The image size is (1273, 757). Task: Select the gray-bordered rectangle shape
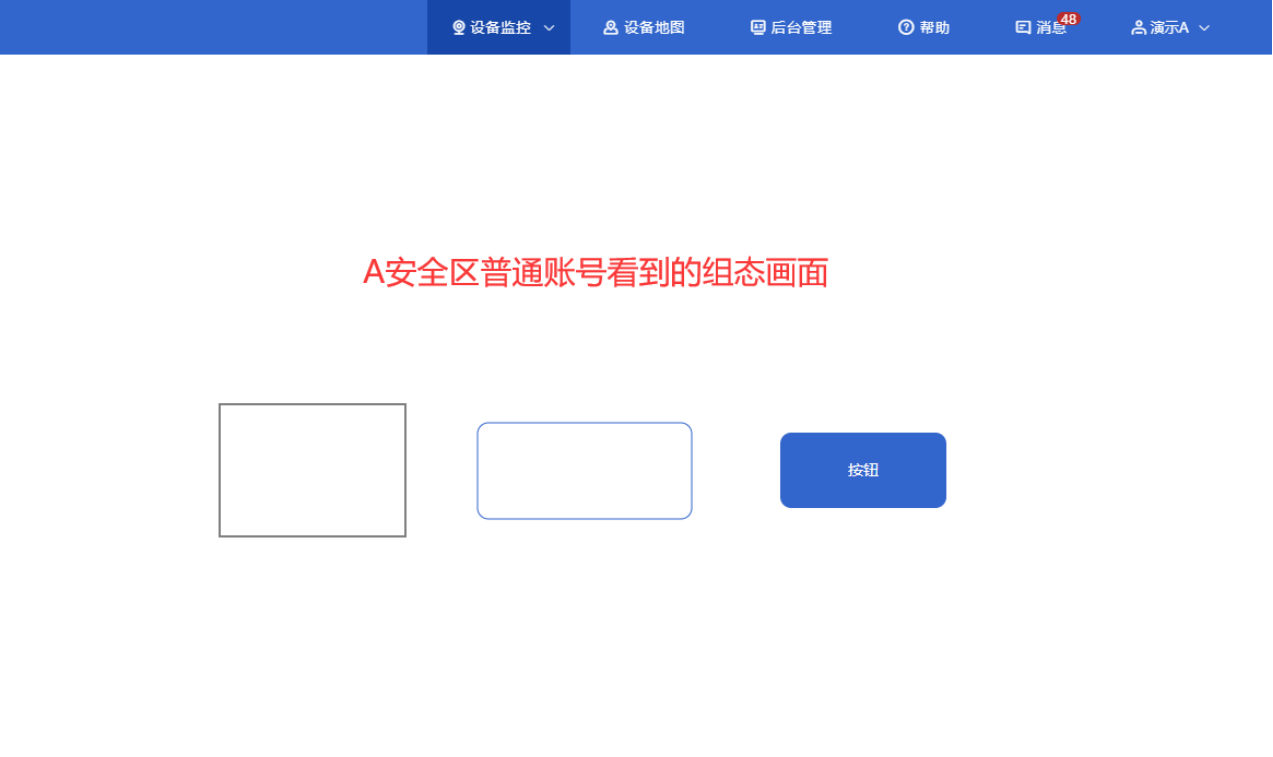pos(312,470)
